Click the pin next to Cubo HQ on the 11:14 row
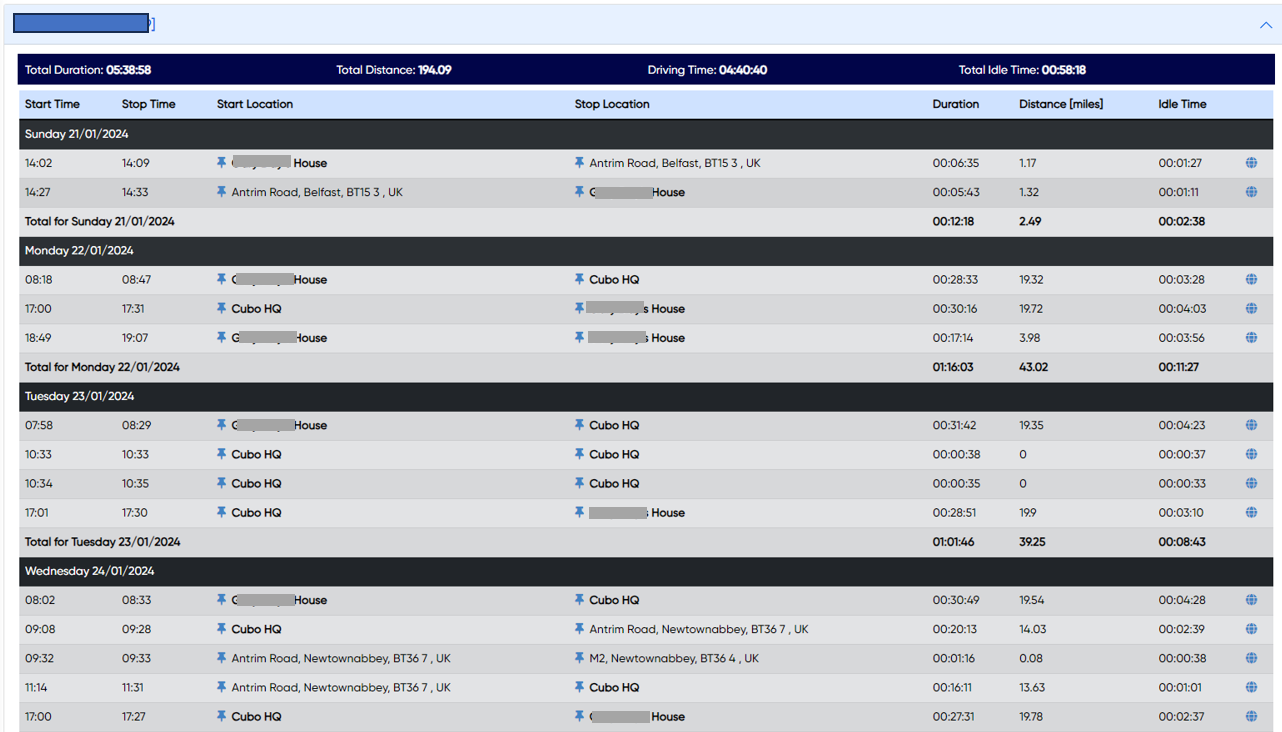This screenshot has height=732, width=1282. tap(578, 687)
